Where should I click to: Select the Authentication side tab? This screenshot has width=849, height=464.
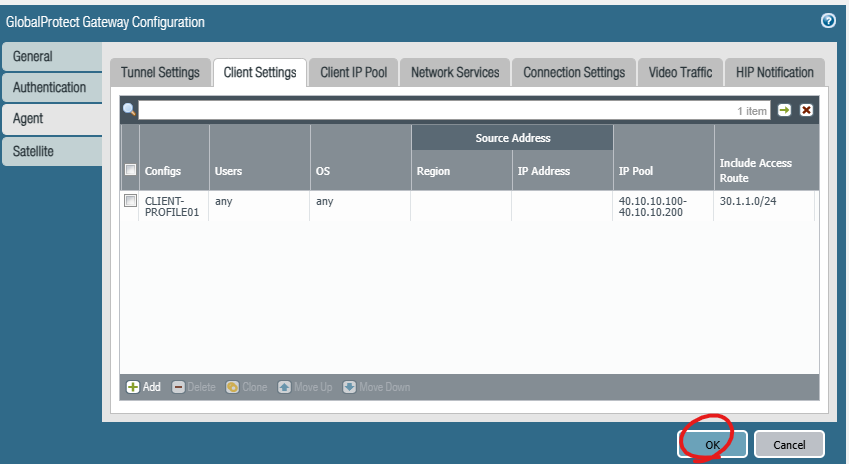coord(52,87)
